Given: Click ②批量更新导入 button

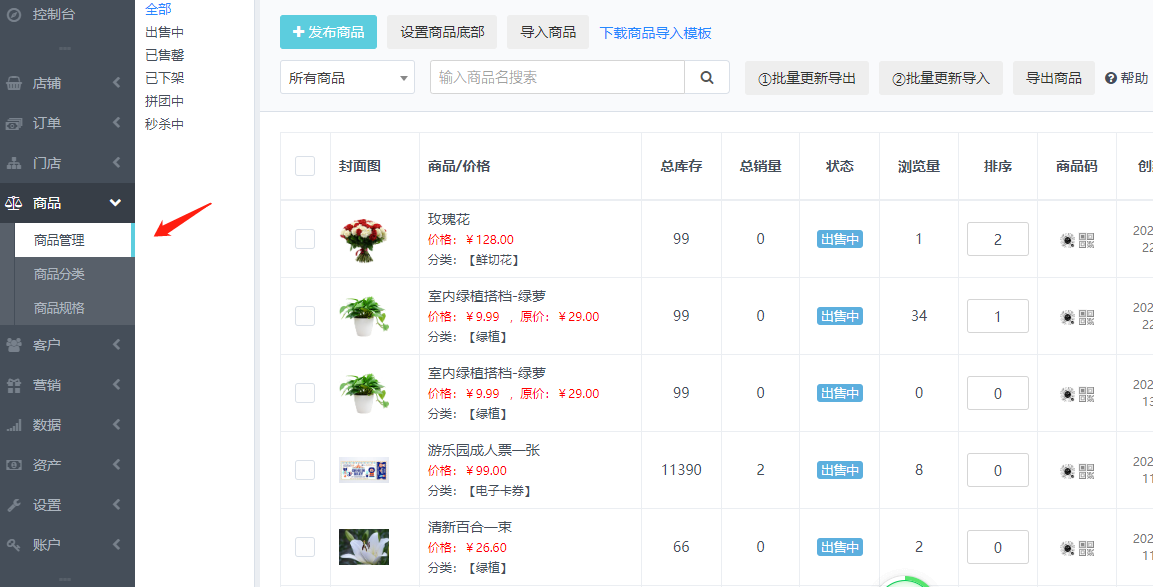Looking at the screenshot, I should tap(940, 78).
